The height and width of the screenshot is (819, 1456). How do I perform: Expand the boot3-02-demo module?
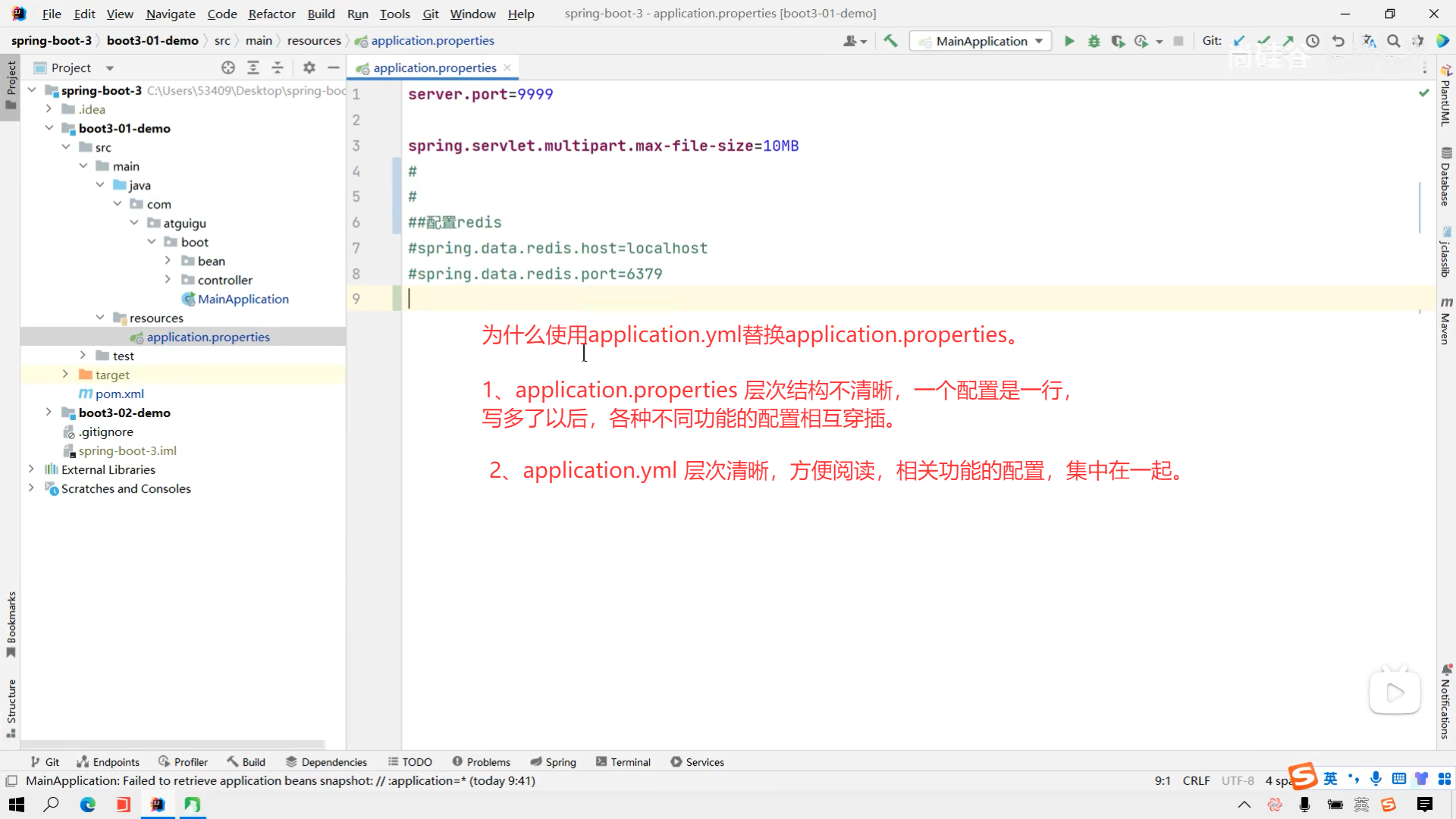49,413
